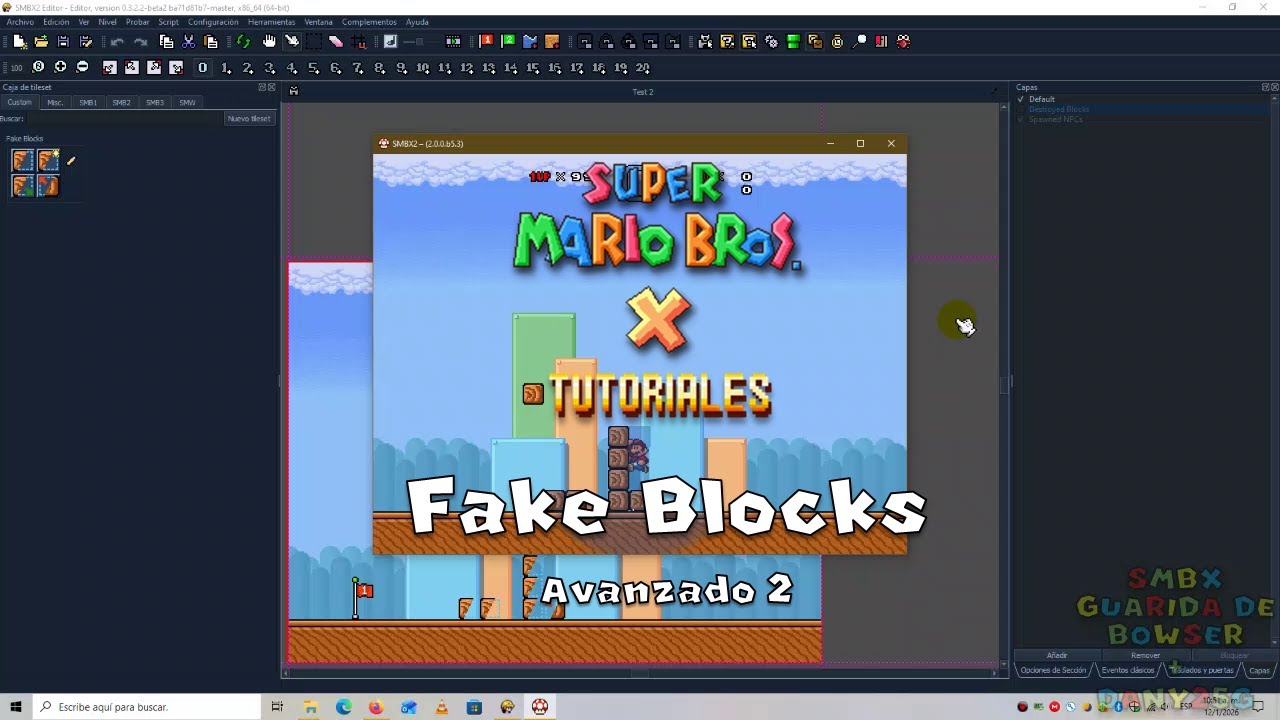Viewport: 1280px width, 720px height.
Task: Open the Herramientas menu
Action: point(271,22)
